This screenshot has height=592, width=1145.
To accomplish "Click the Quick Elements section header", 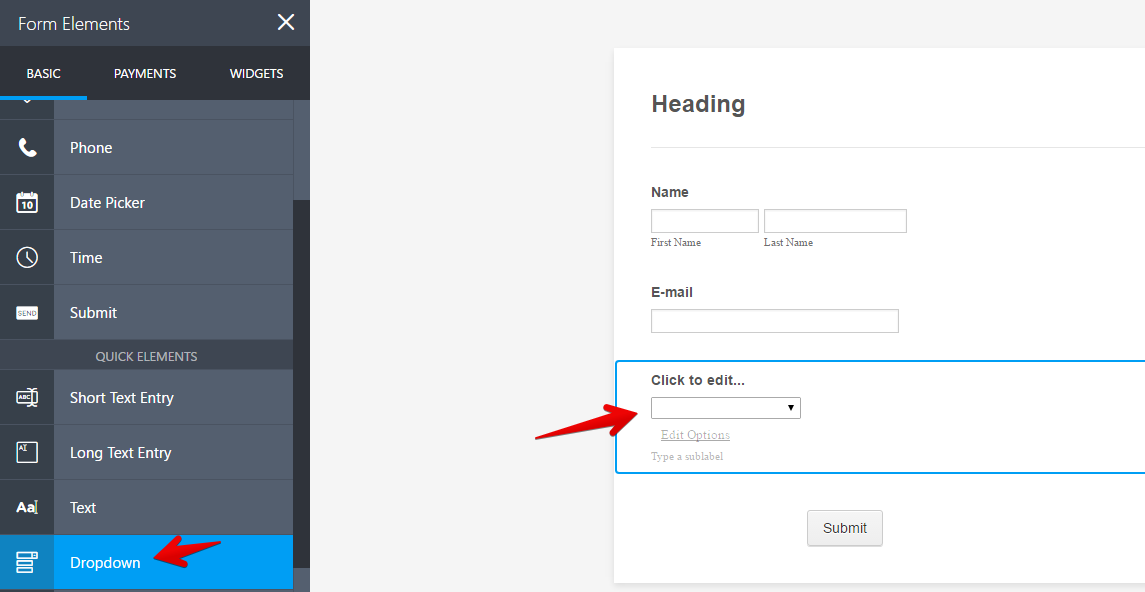I will pos(147,355).
